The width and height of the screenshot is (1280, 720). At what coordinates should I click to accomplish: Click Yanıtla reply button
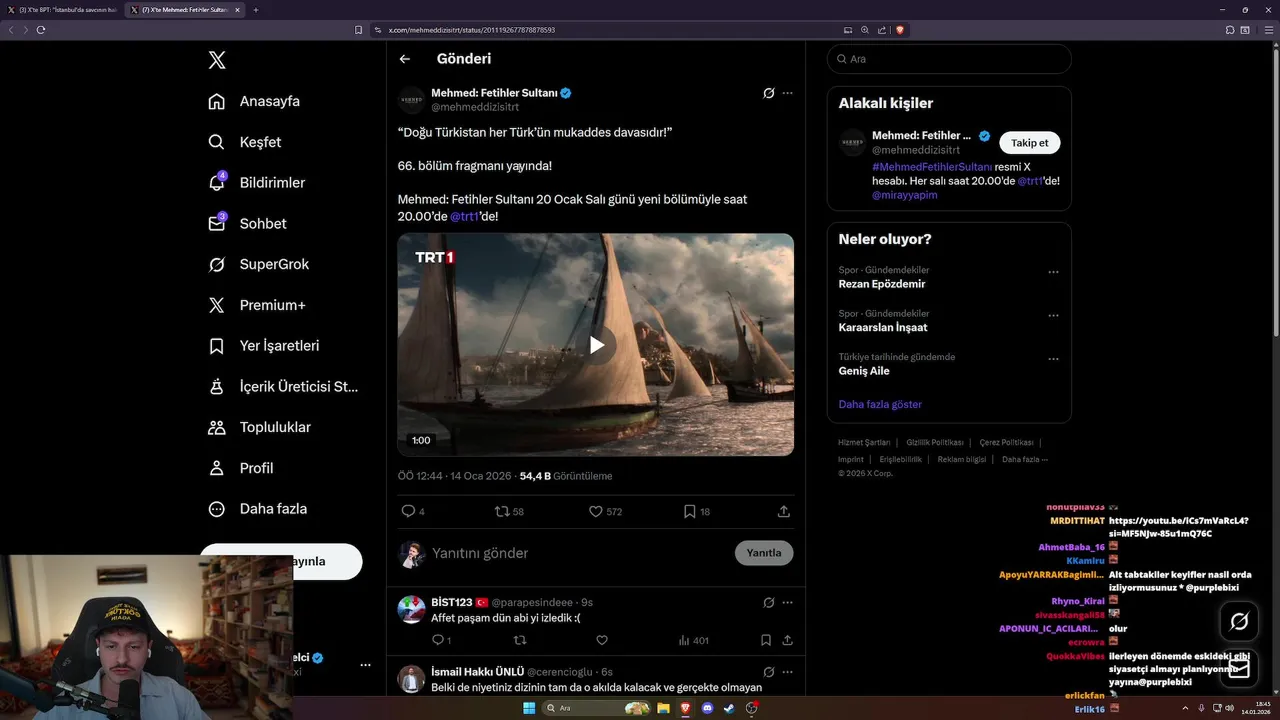[x=764, y=553]
